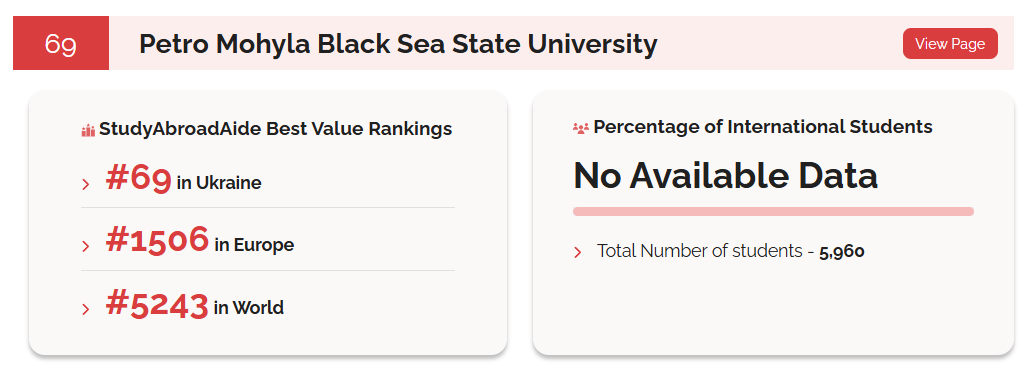
Task: Click the in Europe label text
Action: click(x=254, y=245)
